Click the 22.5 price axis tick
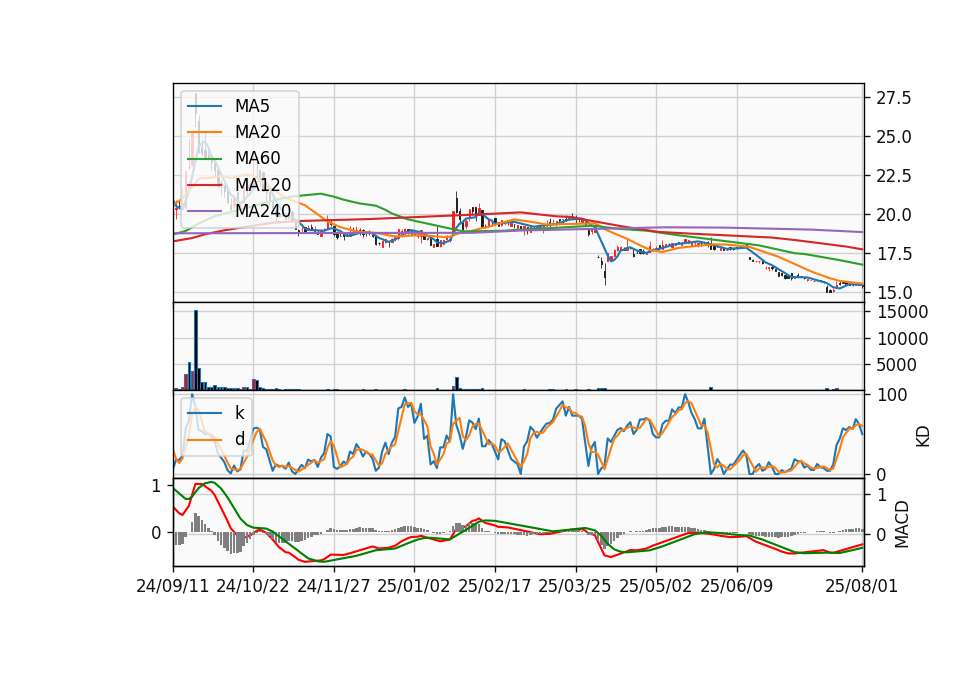The height and width of the screenshot is (690, 960). pos(893,176)
